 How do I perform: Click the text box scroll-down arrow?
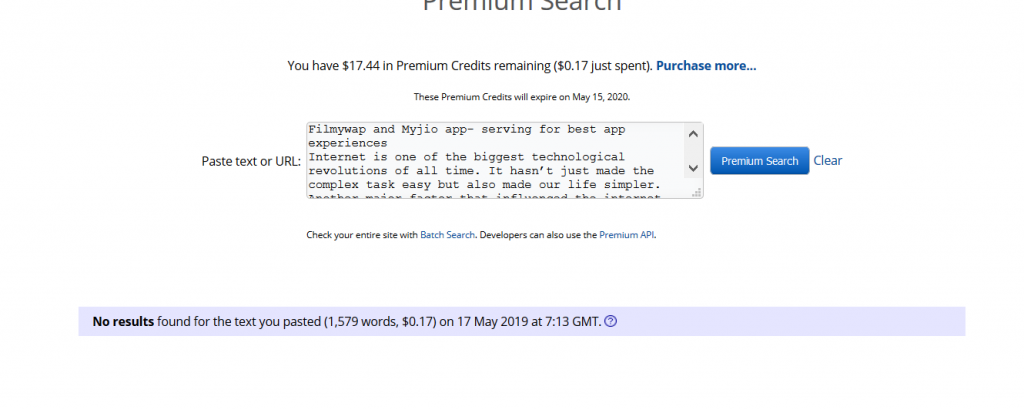point(693,168)
